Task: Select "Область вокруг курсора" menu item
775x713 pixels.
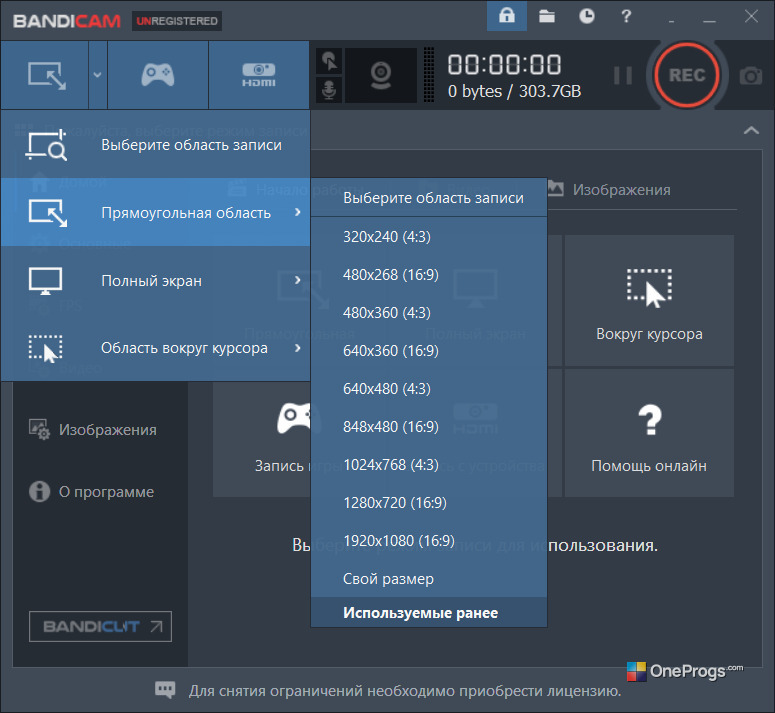Action: pyautogui.click(x=155, y=348)
